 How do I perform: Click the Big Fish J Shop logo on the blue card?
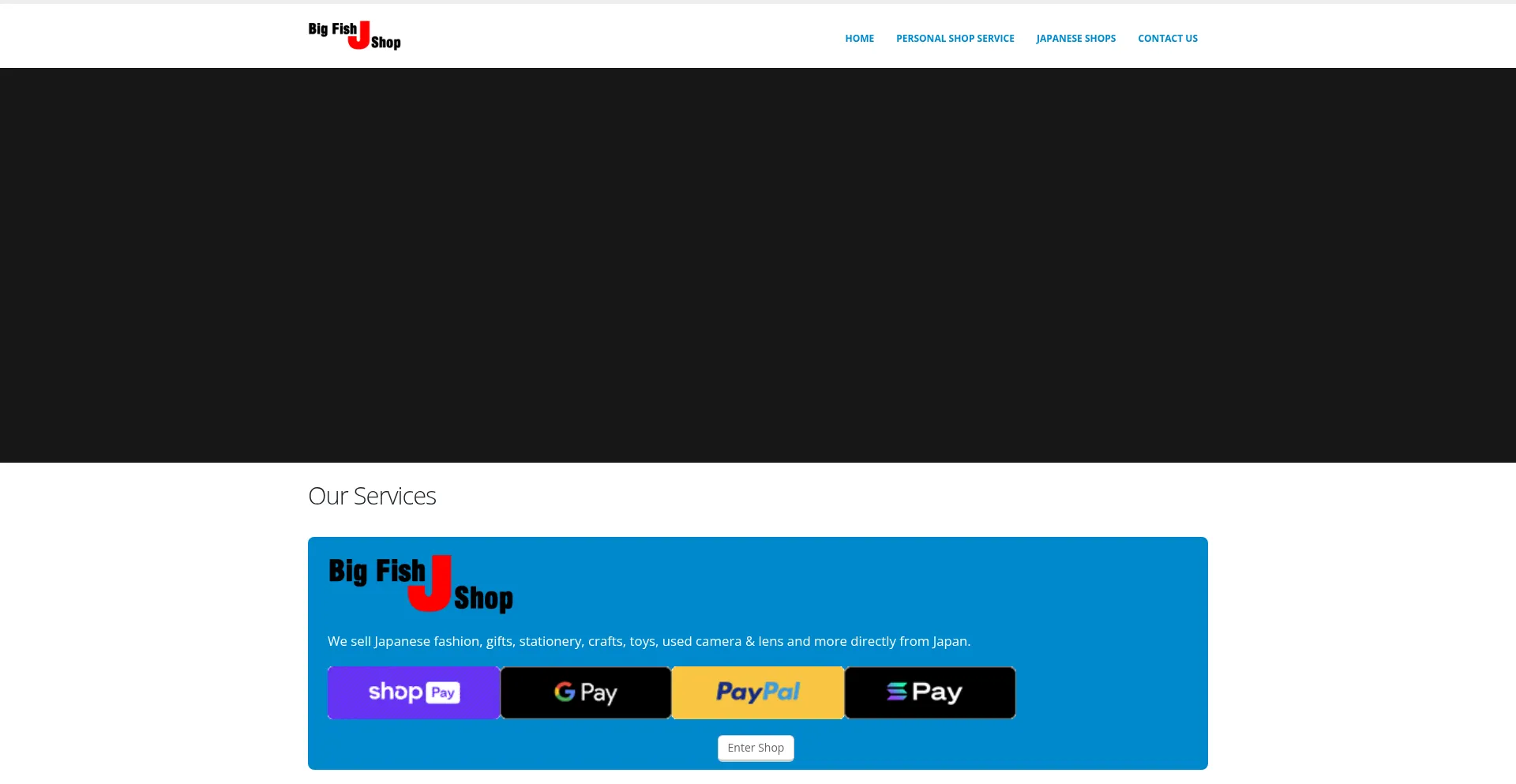pos(420,584)
